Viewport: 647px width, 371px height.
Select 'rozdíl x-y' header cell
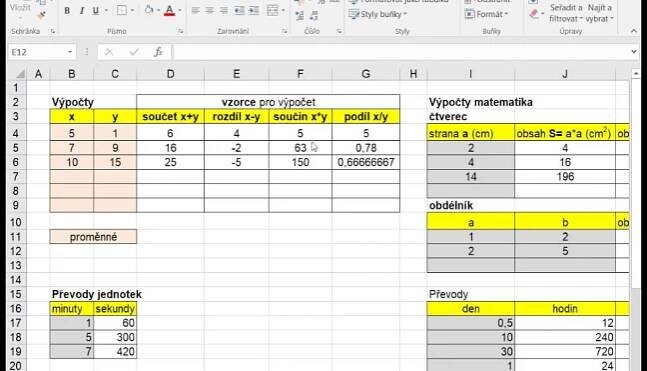(236, 117)
